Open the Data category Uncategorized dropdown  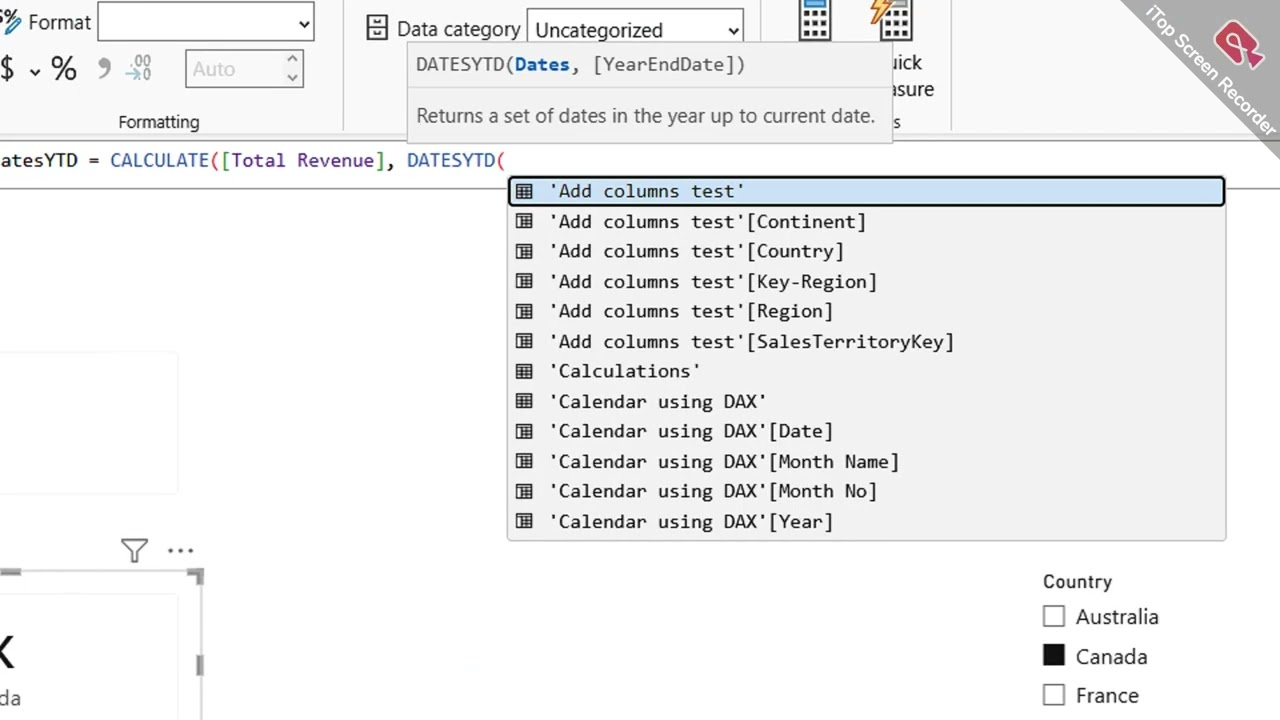pos(635,29)
